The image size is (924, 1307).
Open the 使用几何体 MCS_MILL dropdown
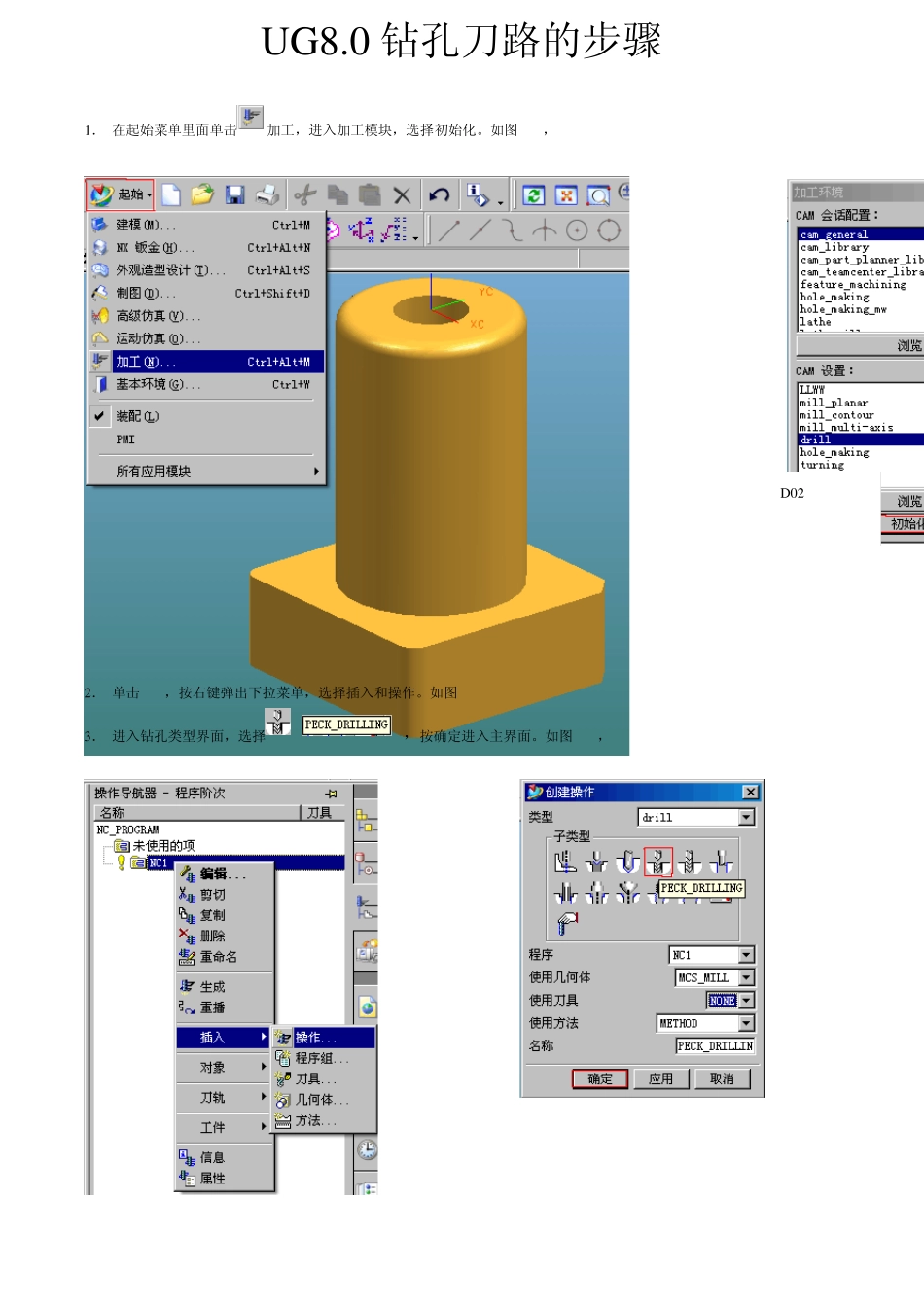(746, 977)
